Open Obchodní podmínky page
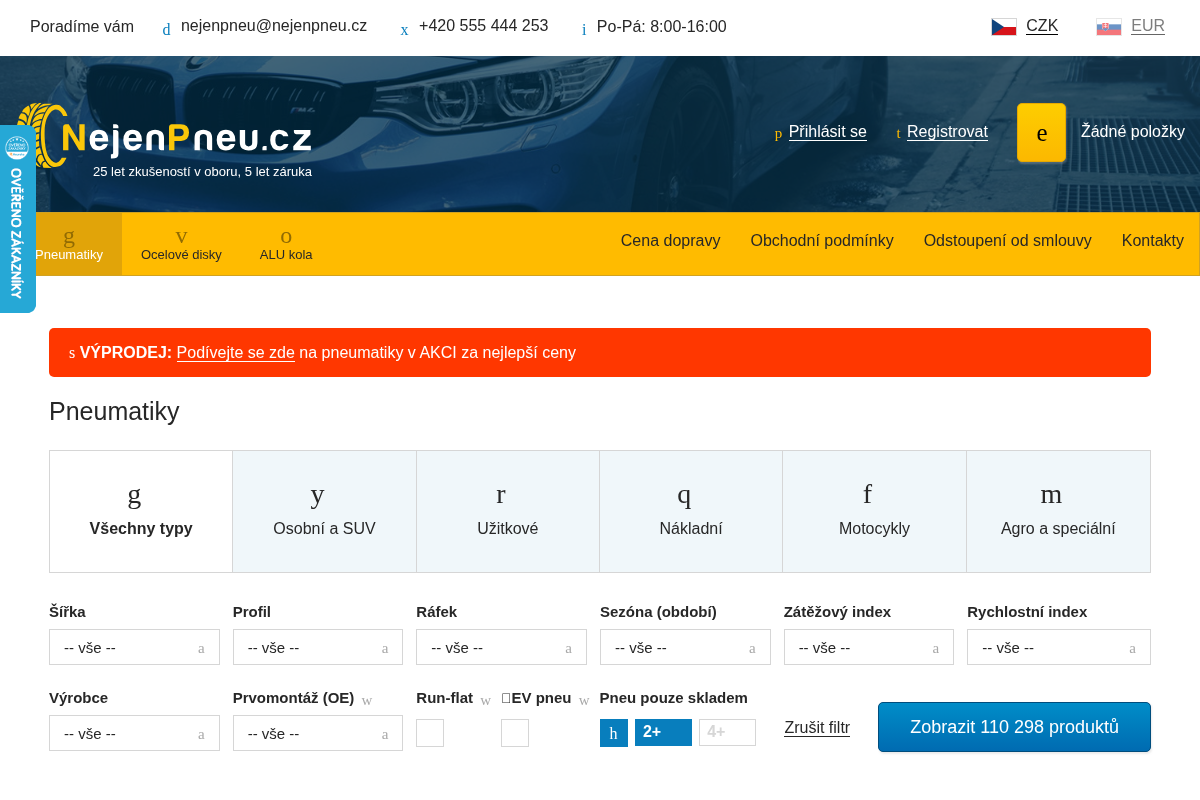The height and width of the screenshot is (800, 1200). 822,241
